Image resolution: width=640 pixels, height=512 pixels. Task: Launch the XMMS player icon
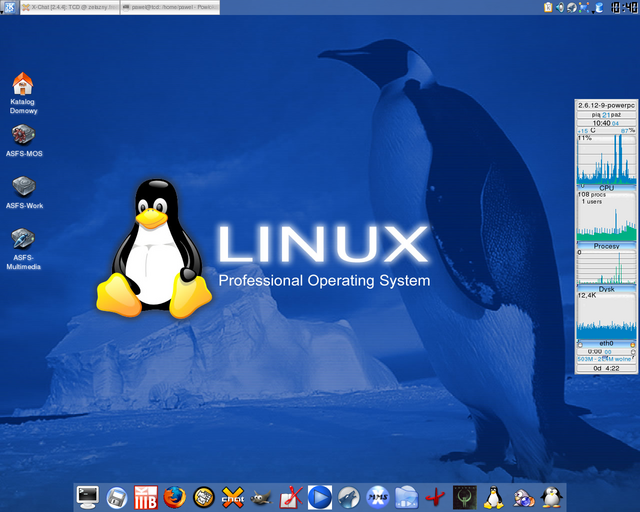[x=378, y=497]
